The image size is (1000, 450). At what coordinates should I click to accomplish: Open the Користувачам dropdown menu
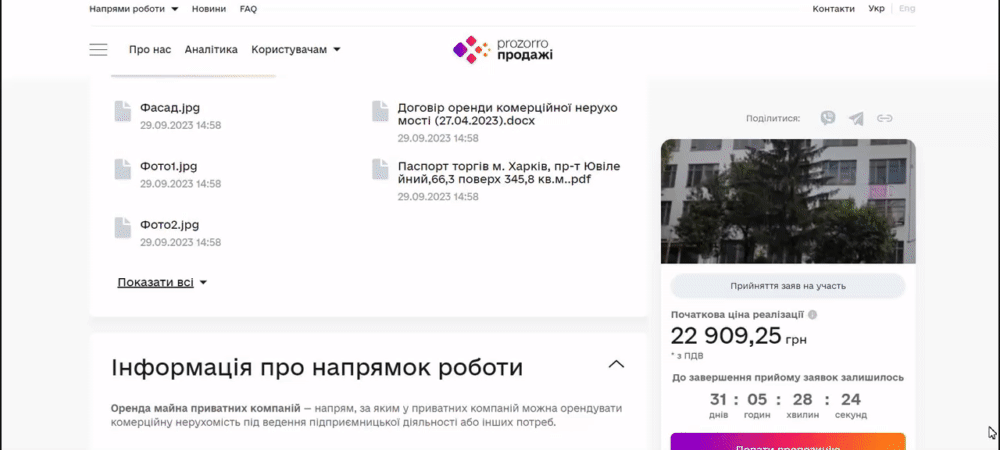click(x=296, y=50)
